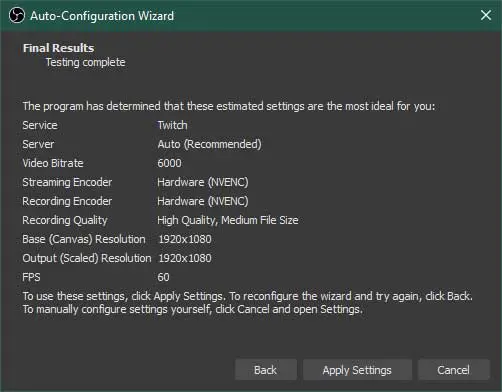This screenshot has width=502, height=392.
Task: Click the "Output (Scaled) Resolution" label
Action: coord(87,258)
